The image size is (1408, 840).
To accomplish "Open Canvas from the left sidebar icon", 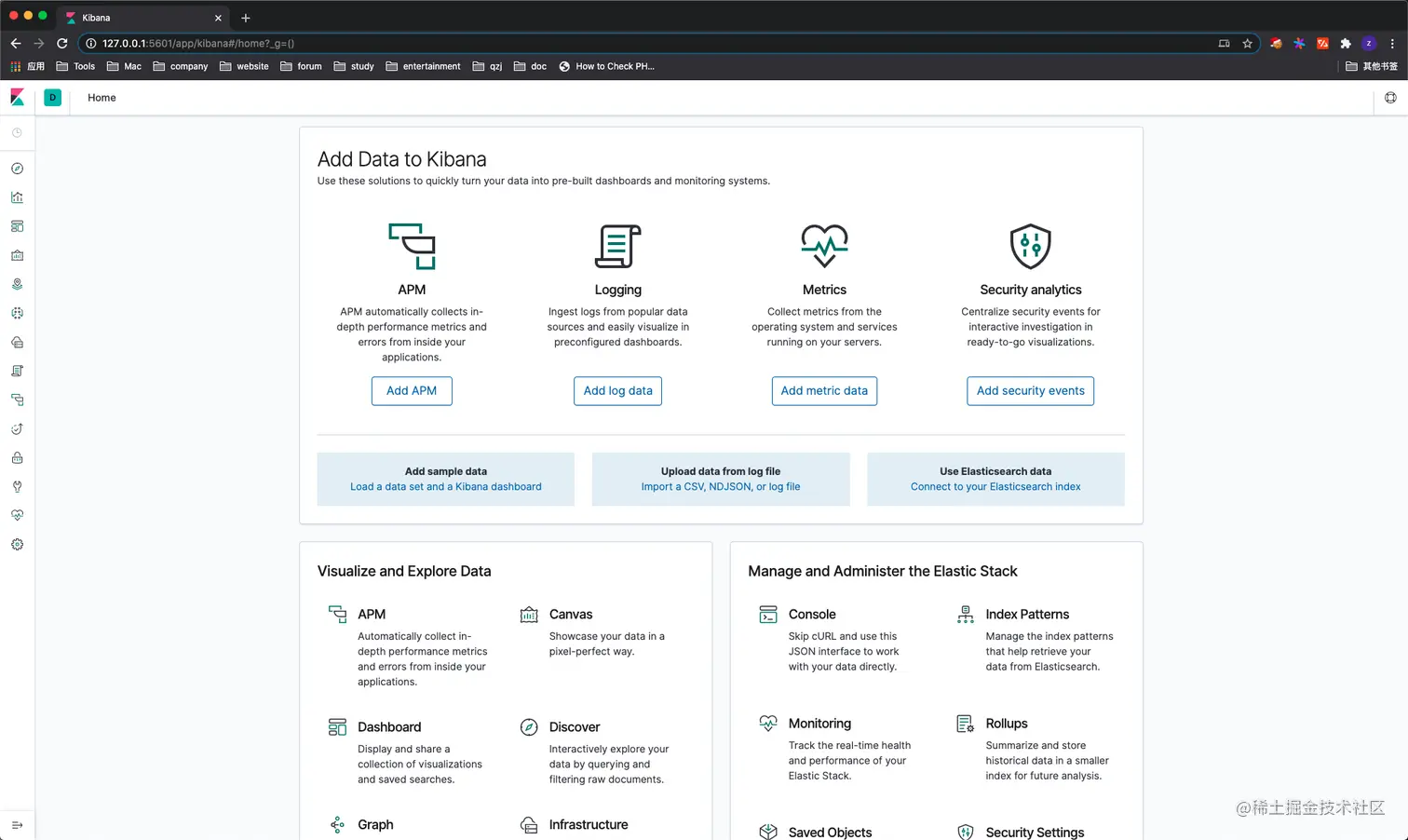I will 17,255.
